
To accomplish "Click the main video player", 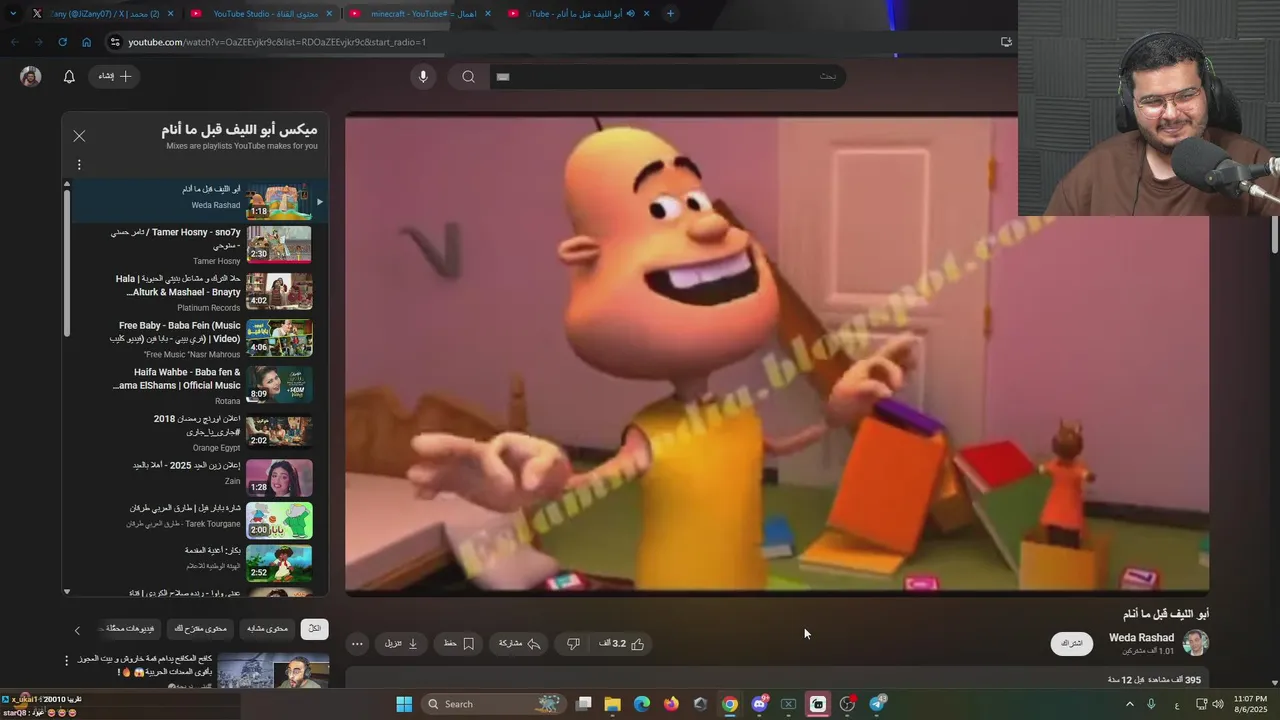I will tap(777, 353).
